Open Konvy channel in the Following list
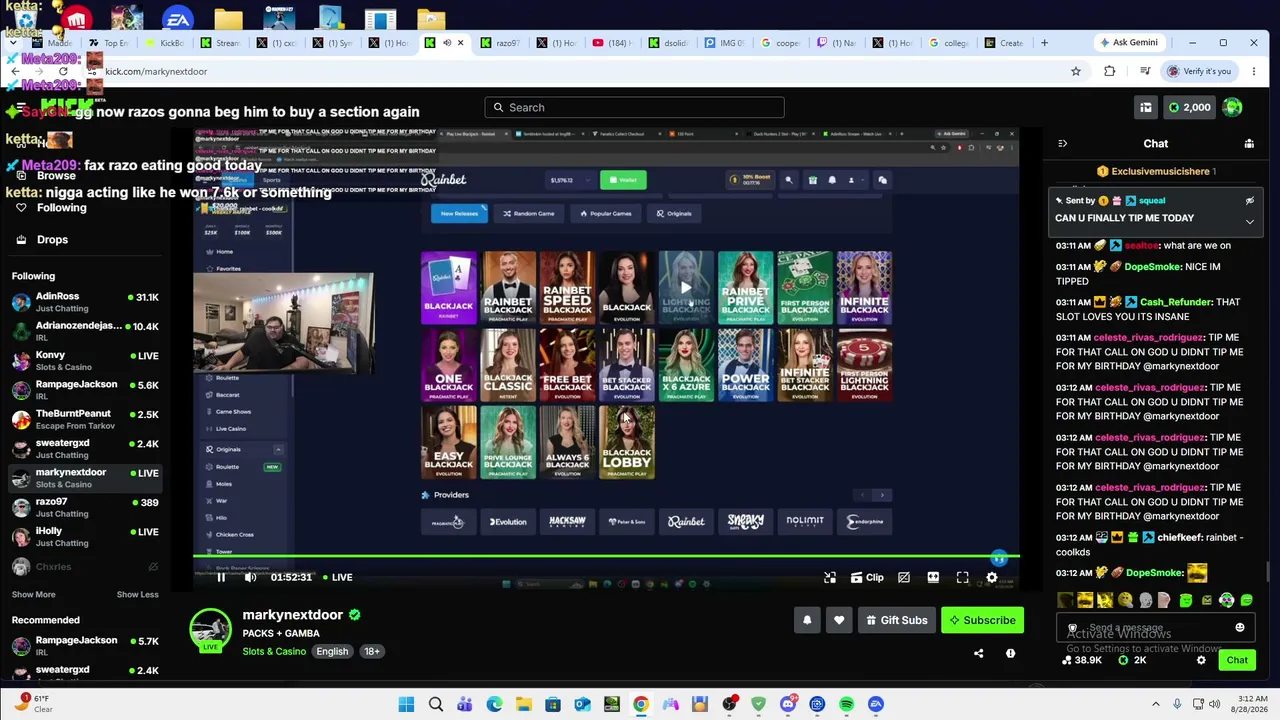Image resolution: width=1280 pixels, height=720 pixels. pos(84,361)
